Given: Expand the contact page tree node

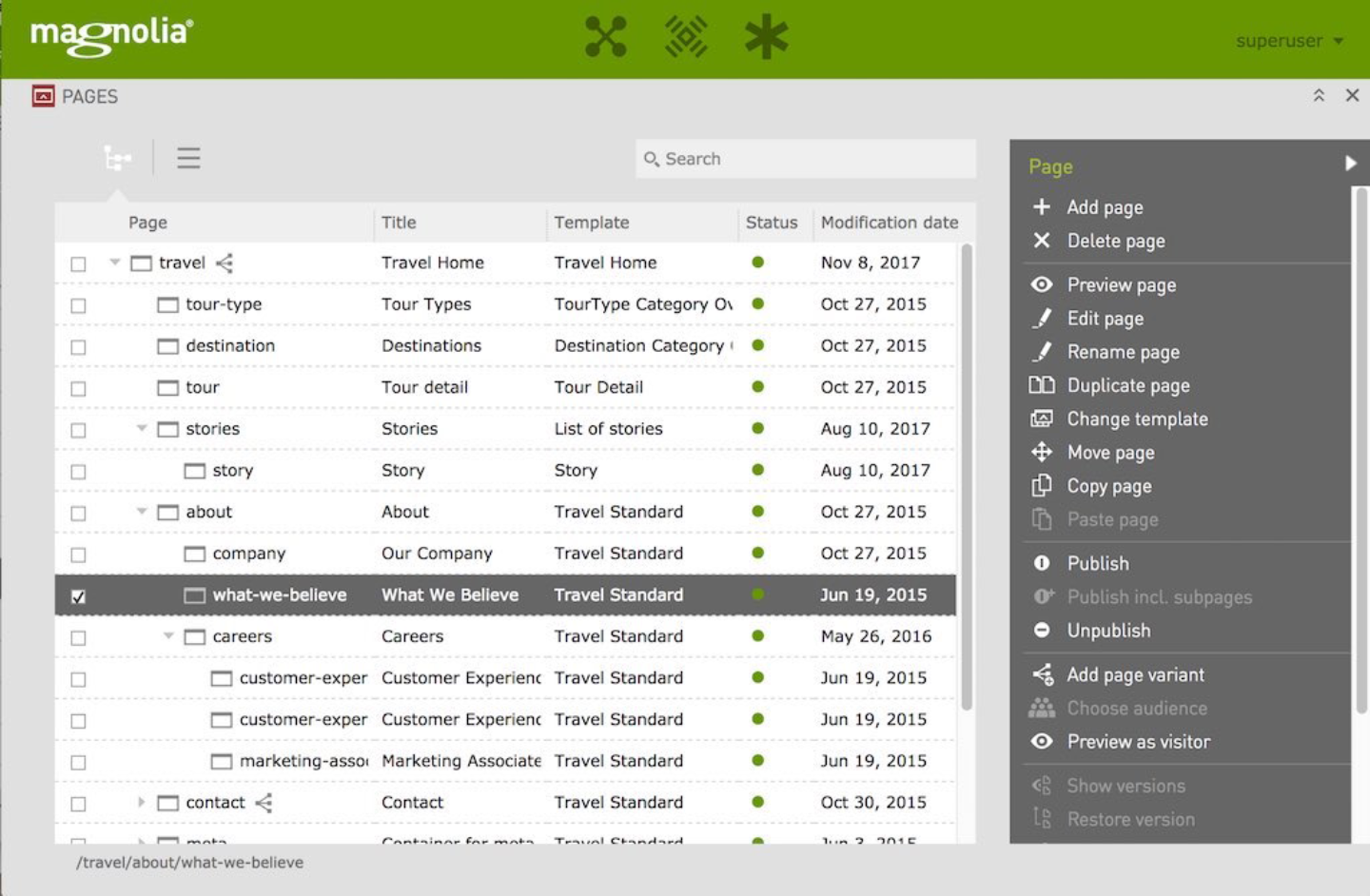Looking at the screenshot, I should (141, 802).
